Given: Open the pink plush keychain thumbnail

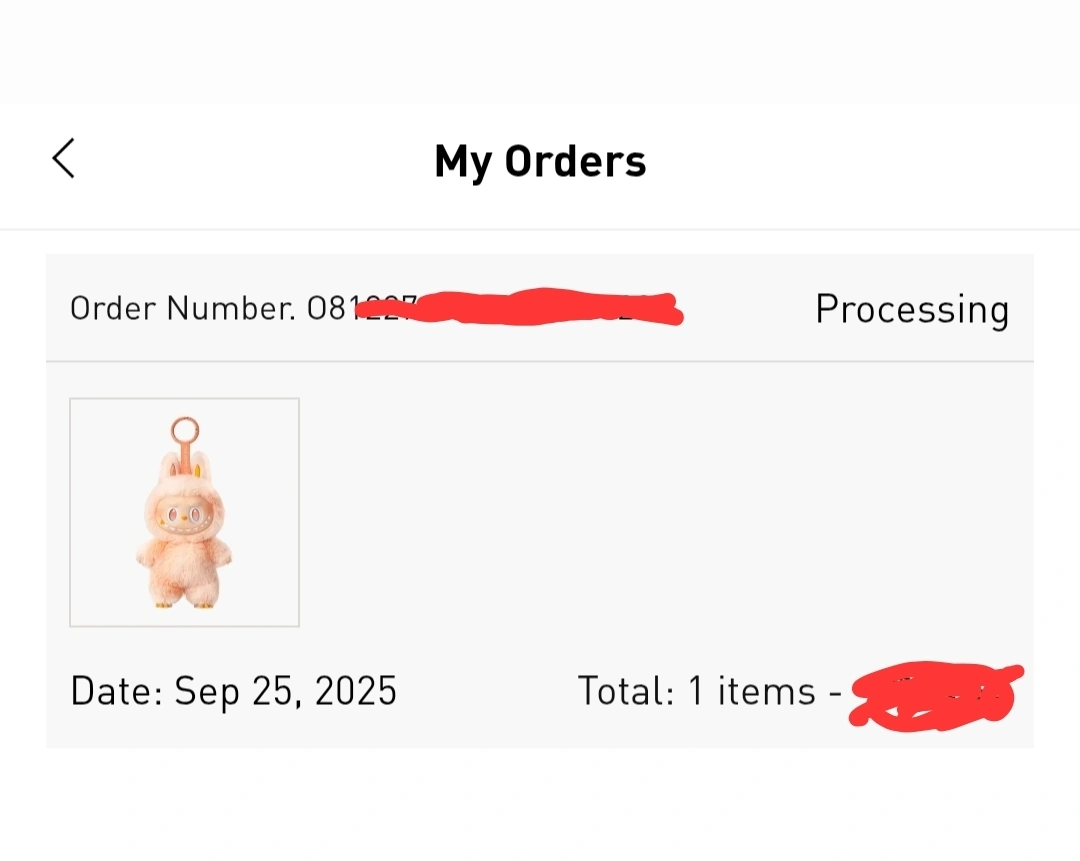Looking at the screenshot, I should click(184, 512).
